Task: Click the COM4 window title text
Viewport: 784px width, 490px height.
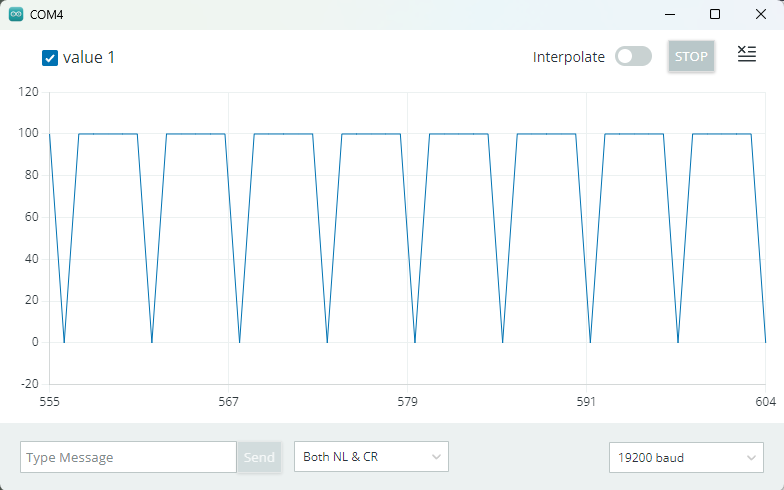Action: click(x=46, y=14)
